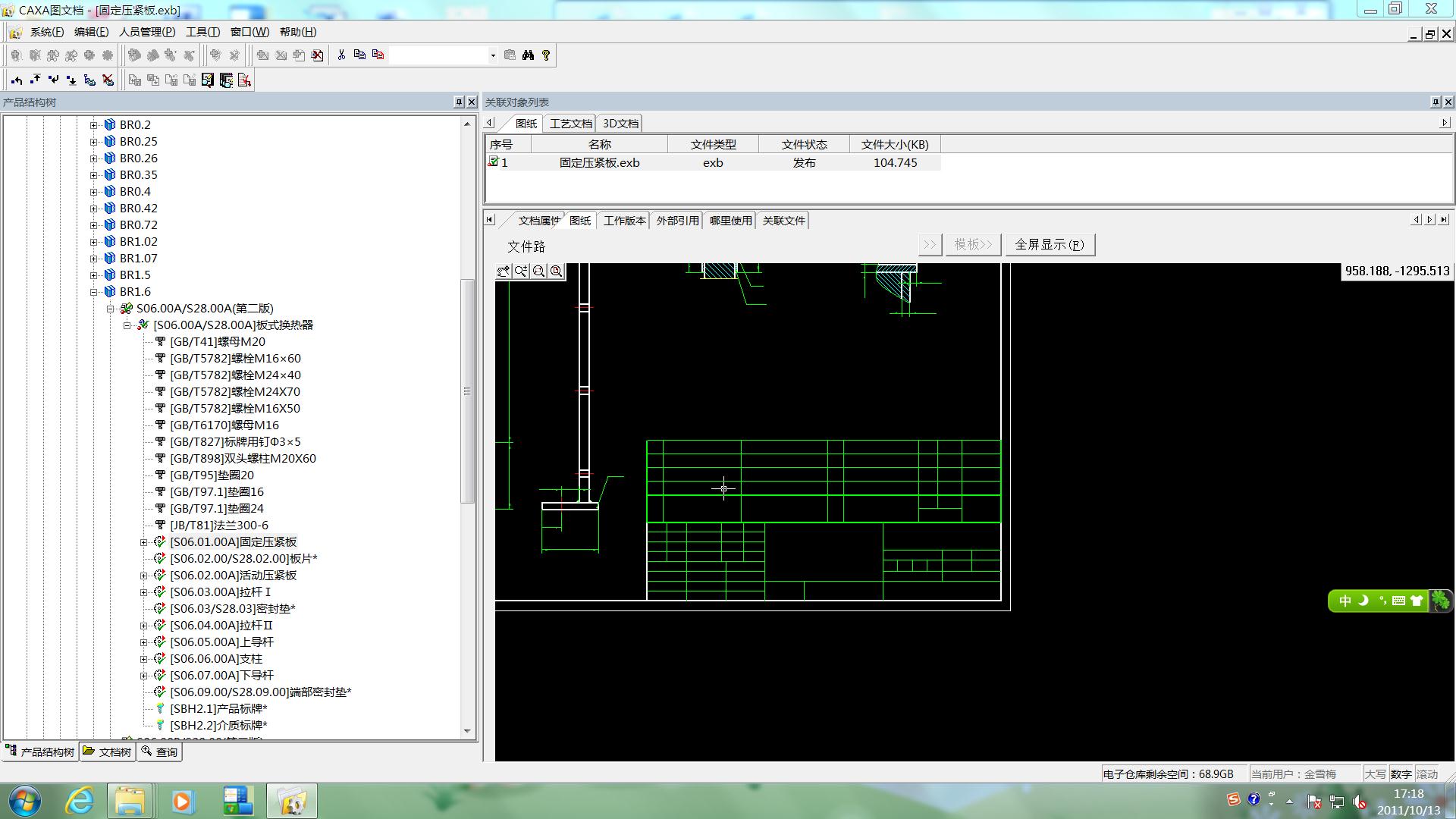The height and width of the screenshot is (819, 1456).
Task: Click the clipboard icon right of combo box
Action: (510, 55)
